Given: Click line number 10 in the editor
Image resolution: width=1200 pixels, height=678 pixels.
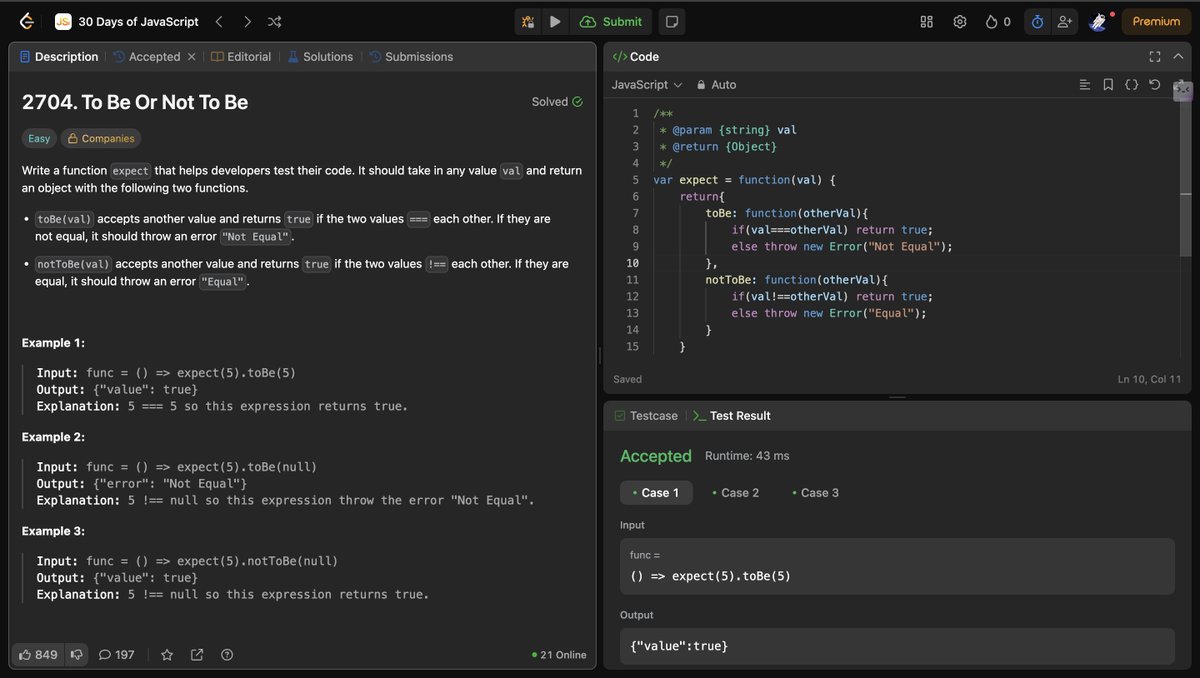Looking at the screenshot, I should coord(632,263).
